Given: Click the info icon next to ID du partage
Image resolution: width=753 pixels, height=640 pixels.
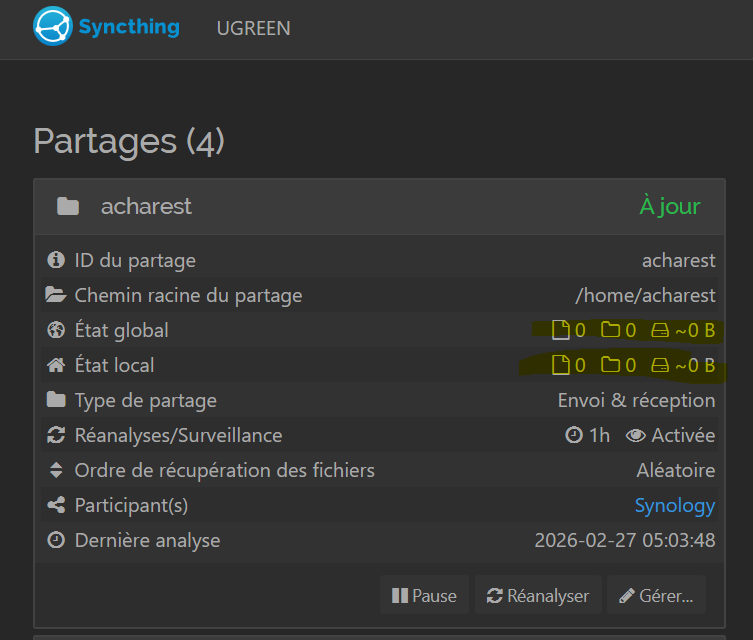Looking at the screenshot, I should (x=56, y=261).
